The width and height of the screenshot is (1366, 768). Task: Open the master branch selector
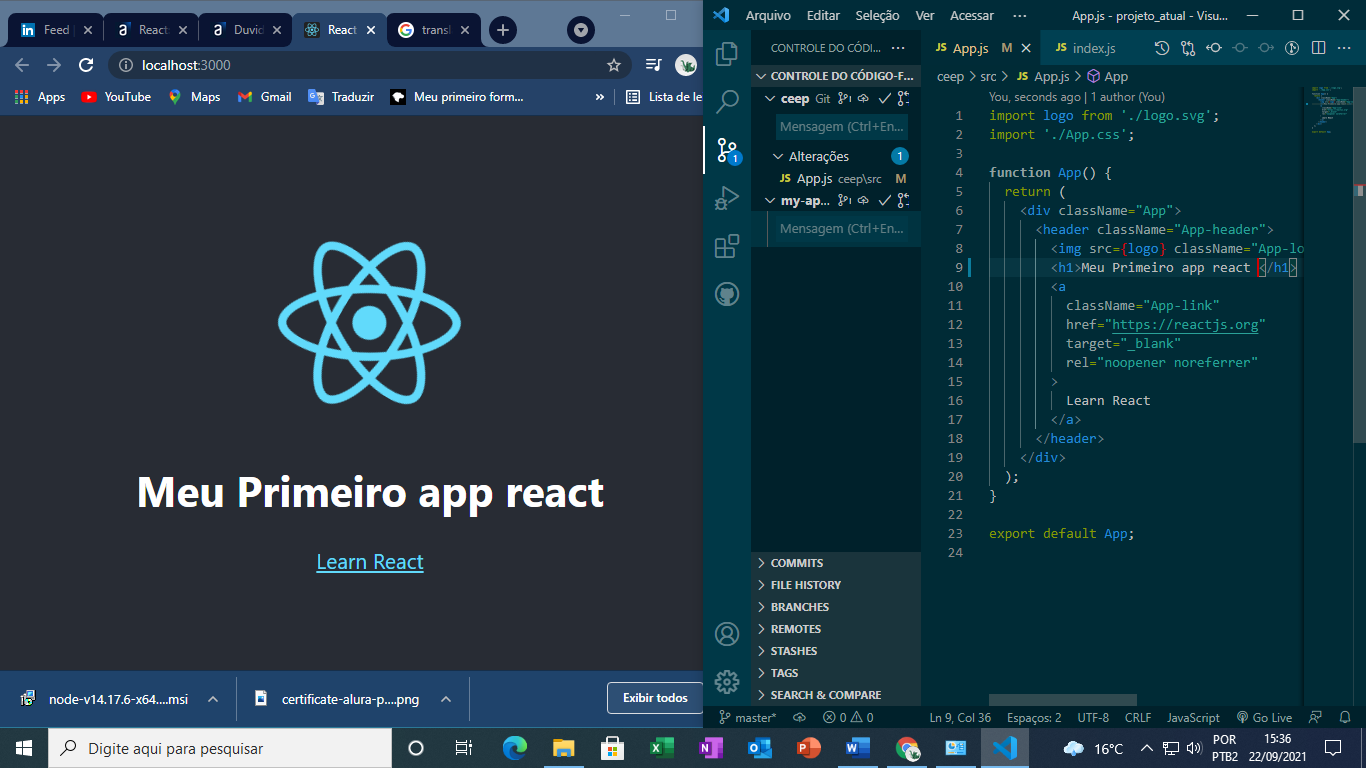click(748, 717)
